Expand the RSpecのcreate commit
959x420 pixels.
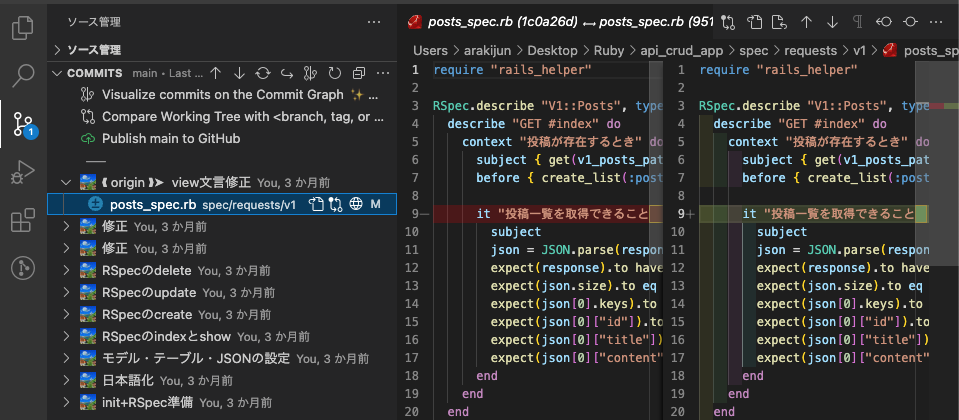[x=67, y=314]
